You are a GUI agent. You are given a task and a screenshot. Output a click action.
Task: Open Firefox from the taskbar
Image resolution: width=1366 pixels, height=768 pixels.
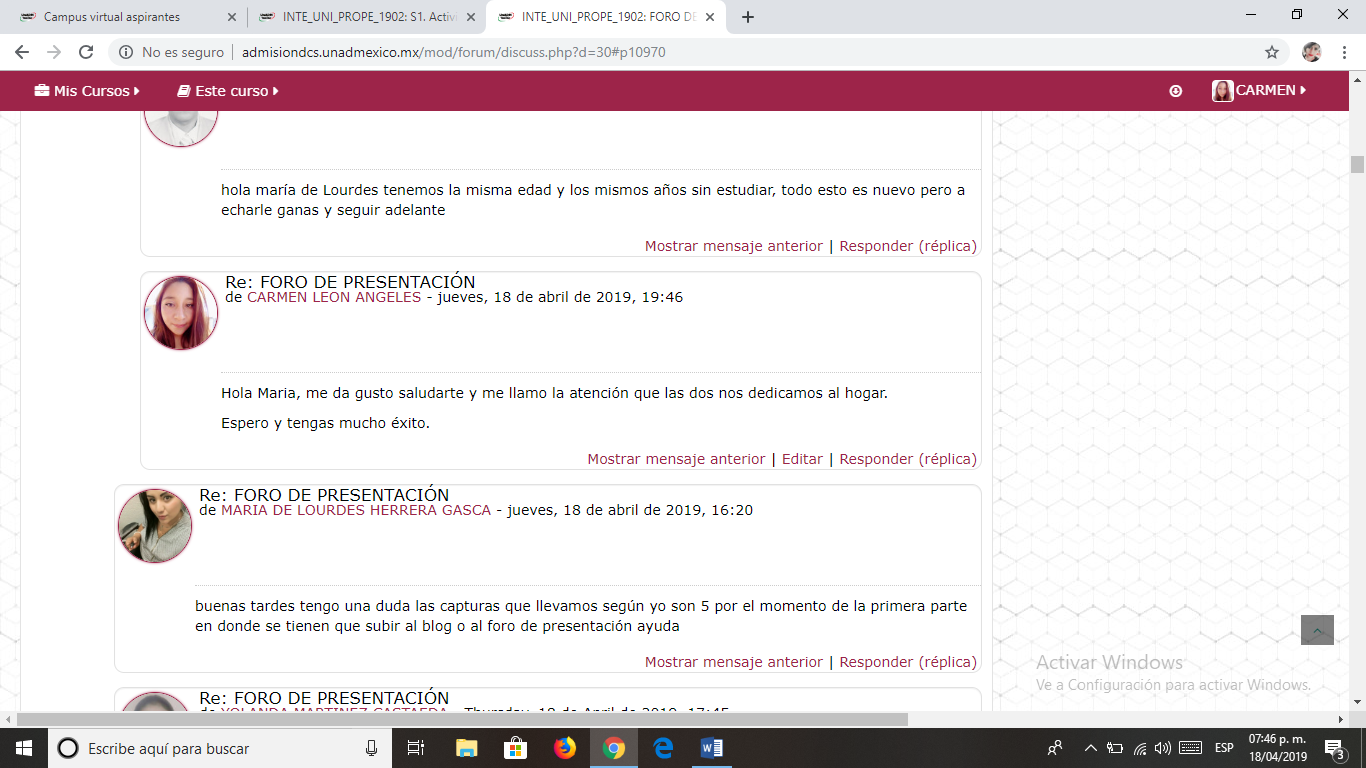coord(565,748)
